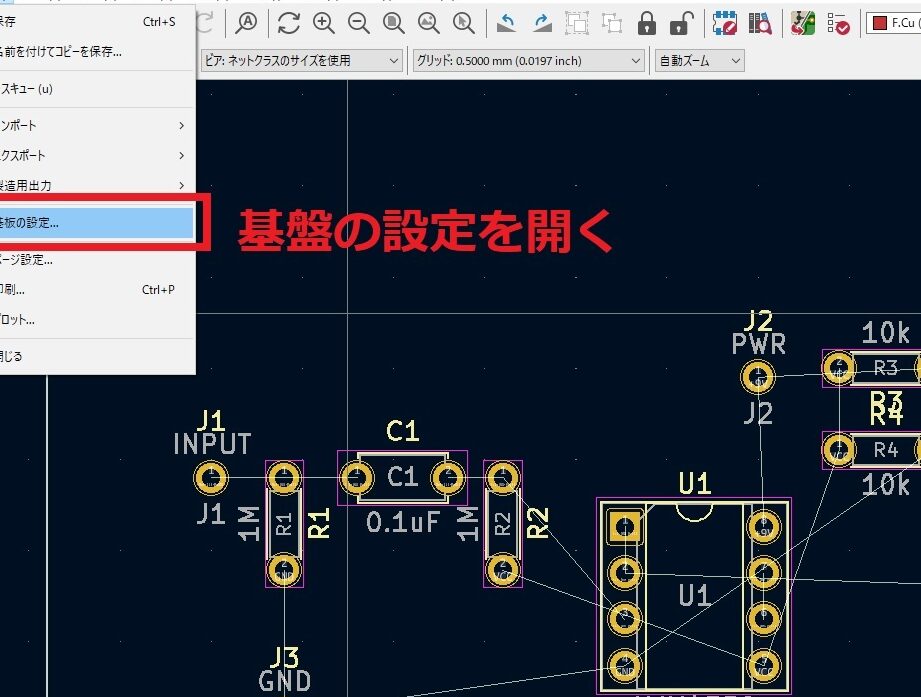Open the footprint editor
Screen dimensions: 921x697
click(x=725, y=22)
